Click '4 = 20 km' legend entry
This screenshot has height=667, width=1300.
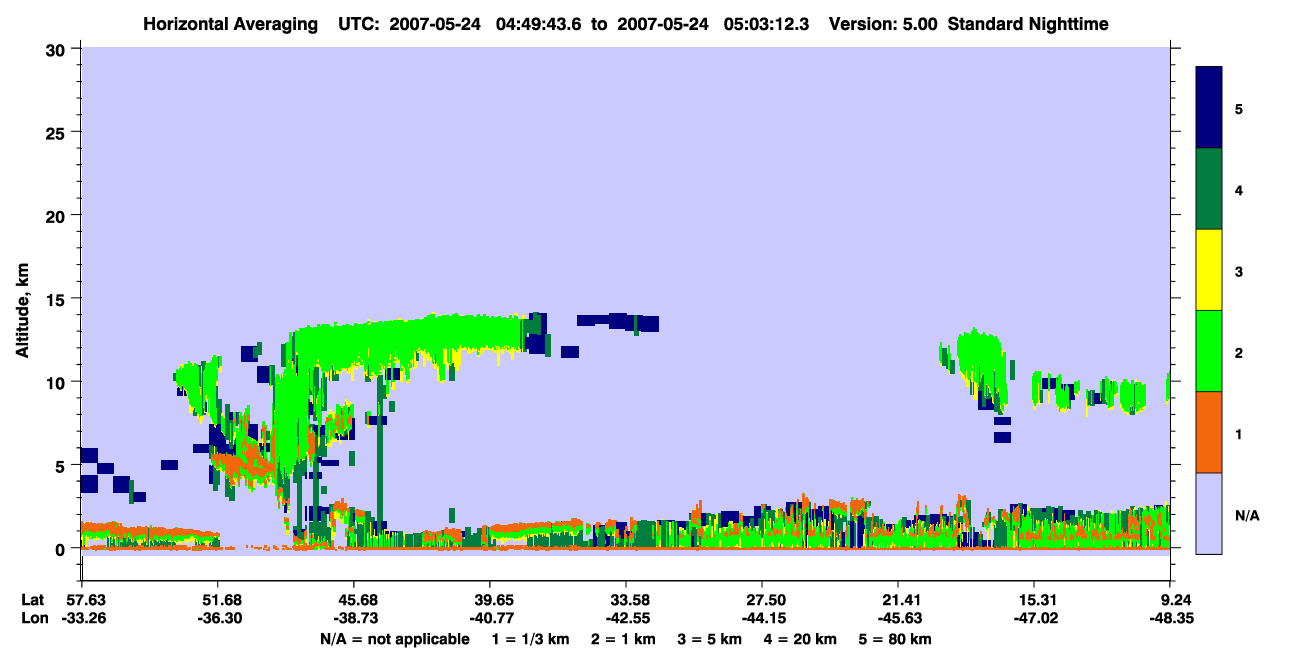[802, 639]
